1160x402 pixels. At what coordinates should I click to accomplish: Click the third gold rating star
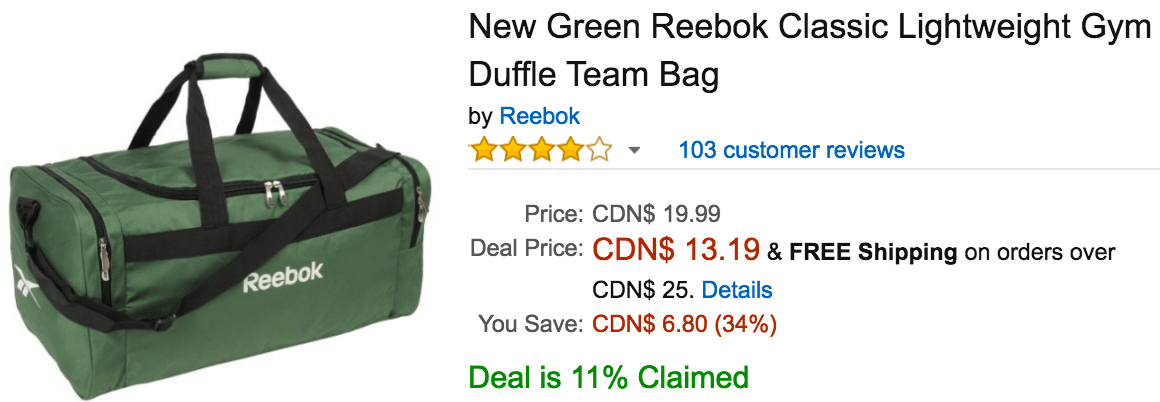point(540,150)
